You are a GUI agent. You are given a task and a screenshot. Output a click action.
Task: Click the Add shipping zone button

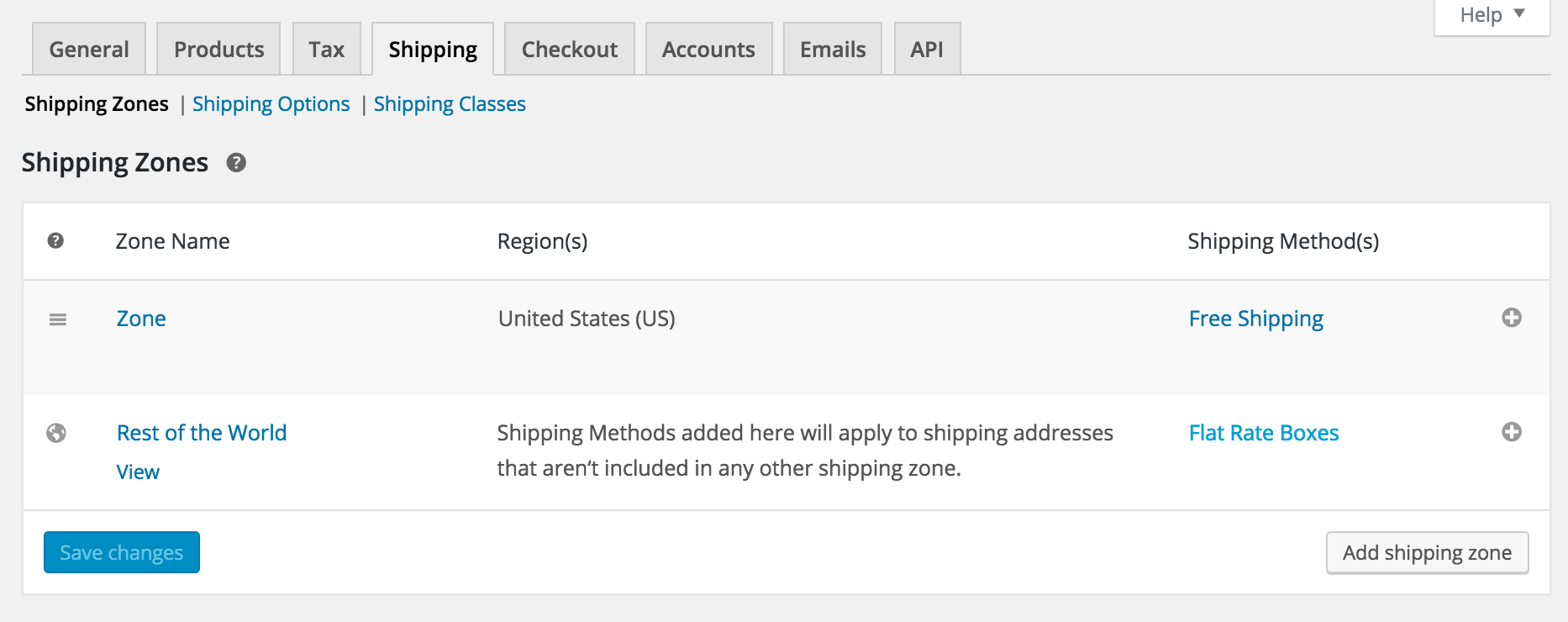point(1427,553)
